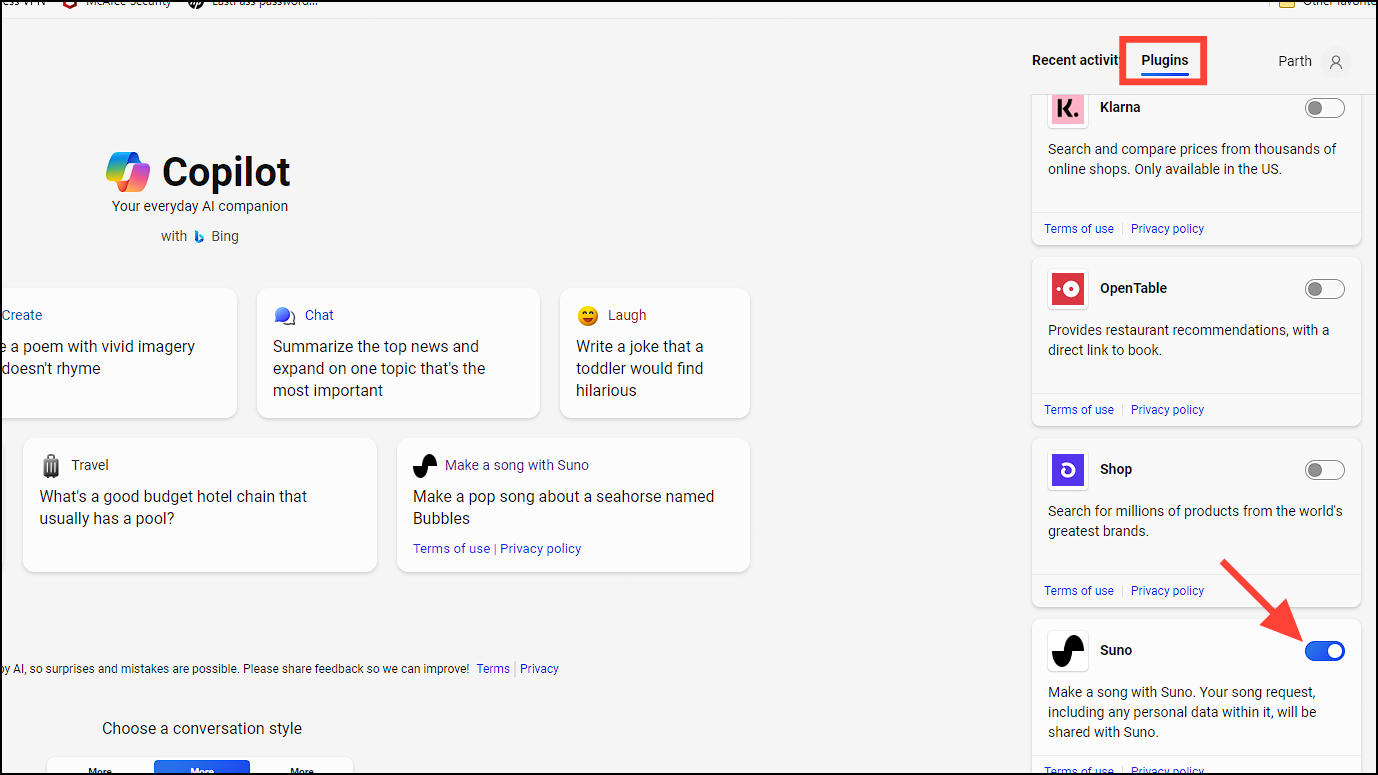
Task: Click the Shop plugin logo
Action: pyautogui.click(x=1068, y=470)
